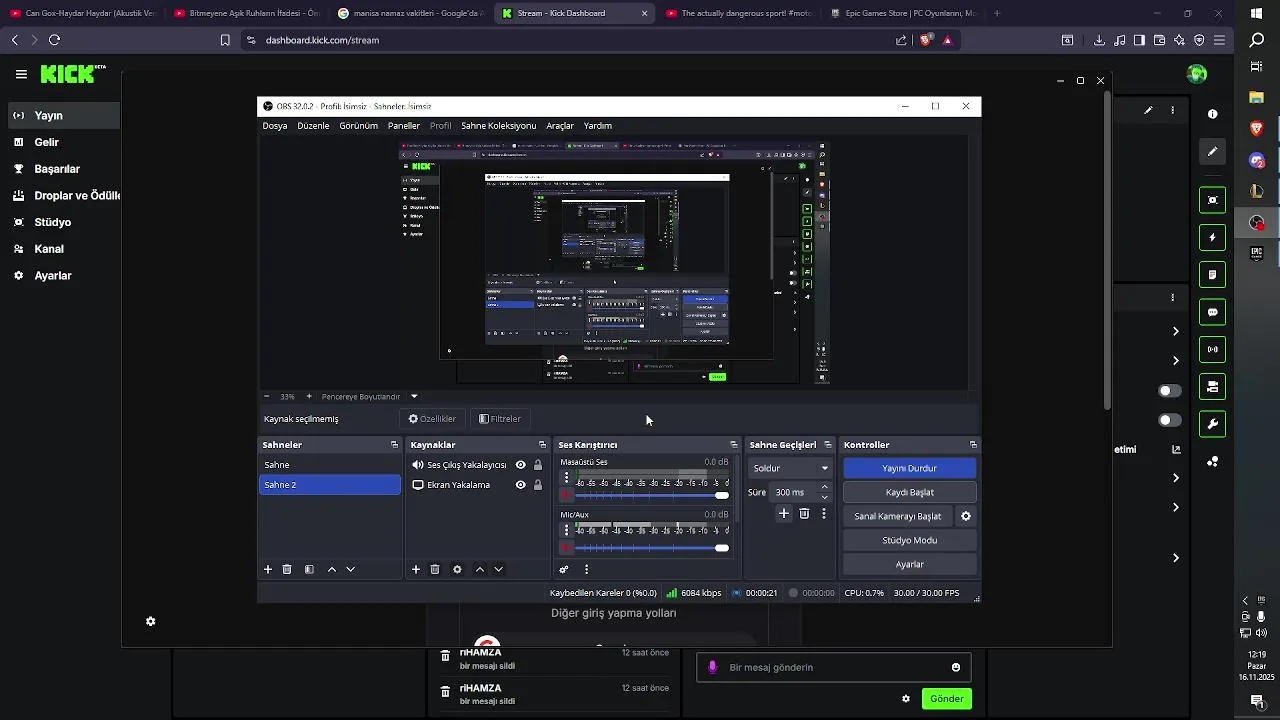This screenshot has height=720, width=1280.
Task: Open scene filters icon in Sahneler footer
Action: 309,569
